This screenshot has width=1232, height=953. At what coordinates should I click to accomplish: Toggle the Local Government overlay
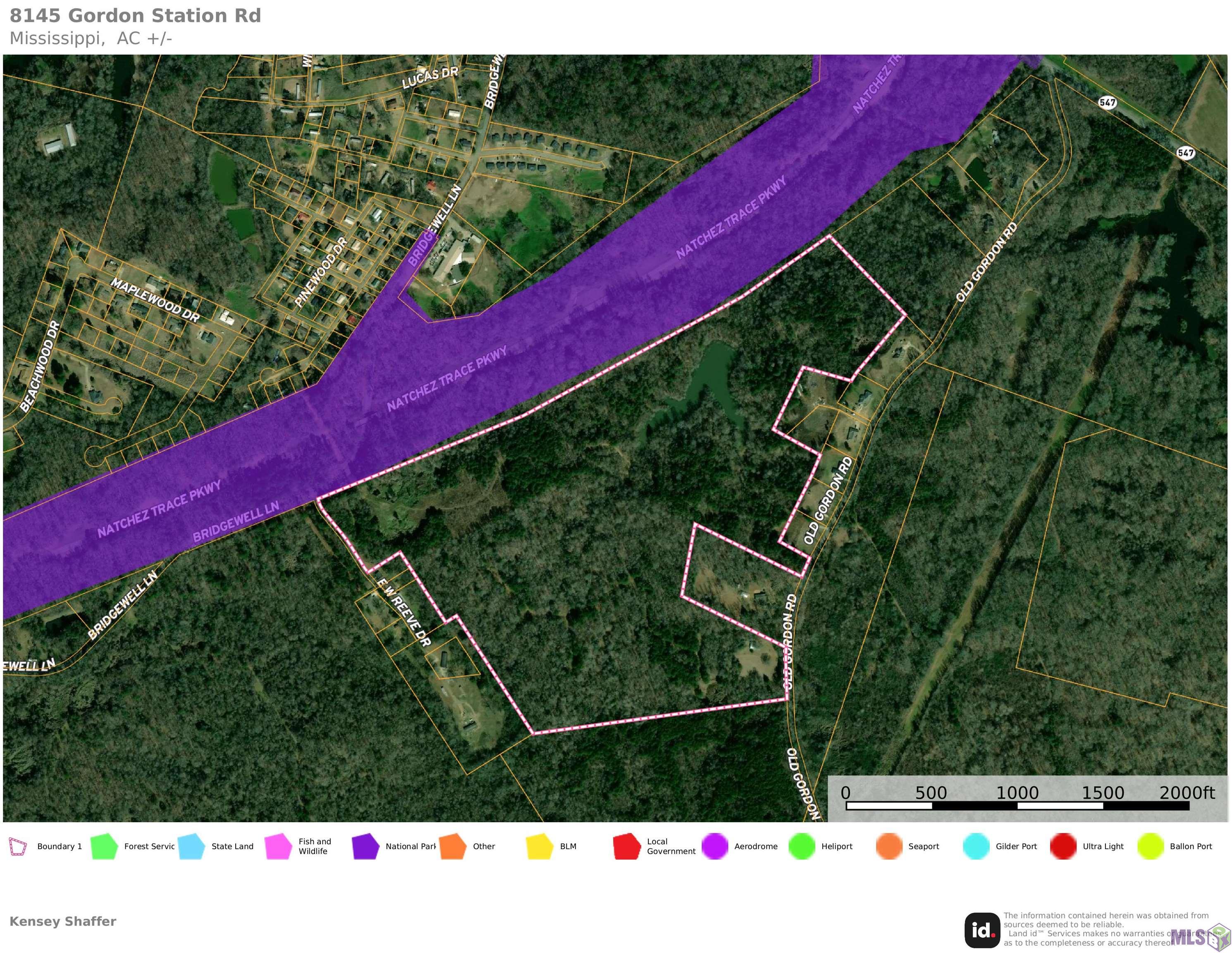click(x=626, y=846)
